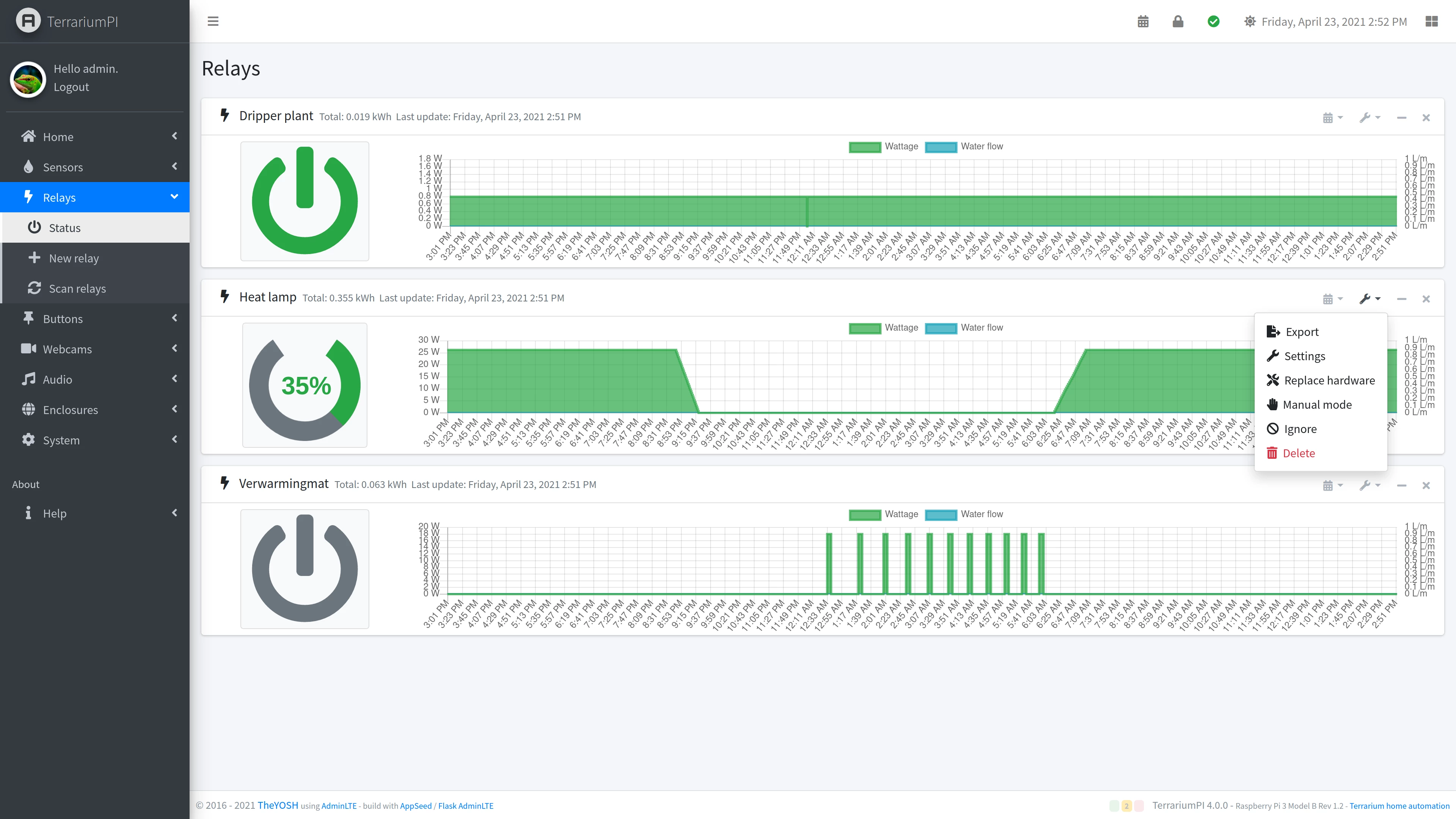Minimize the Dripper plant panel
The image size is (1456, 819).
click(1401, 118)
